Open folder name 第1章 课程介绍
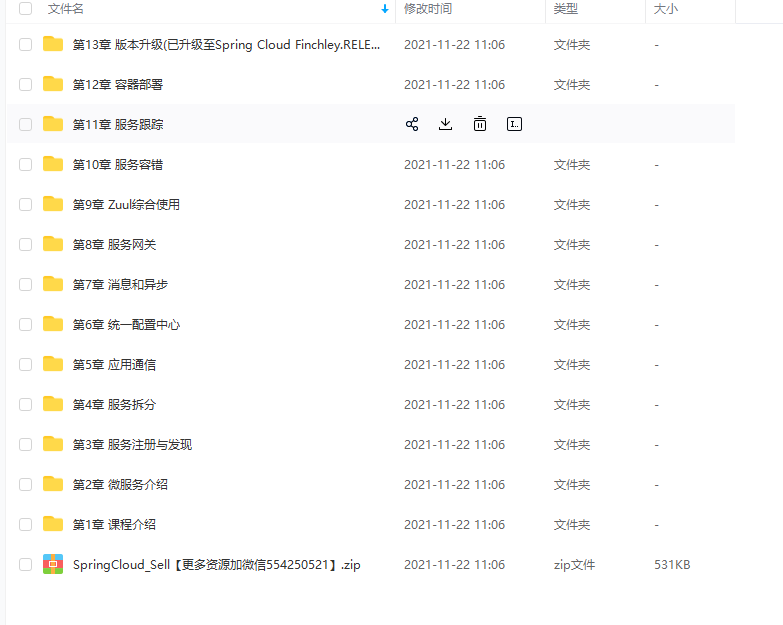The image size is (783, 625). pos(114,525)
